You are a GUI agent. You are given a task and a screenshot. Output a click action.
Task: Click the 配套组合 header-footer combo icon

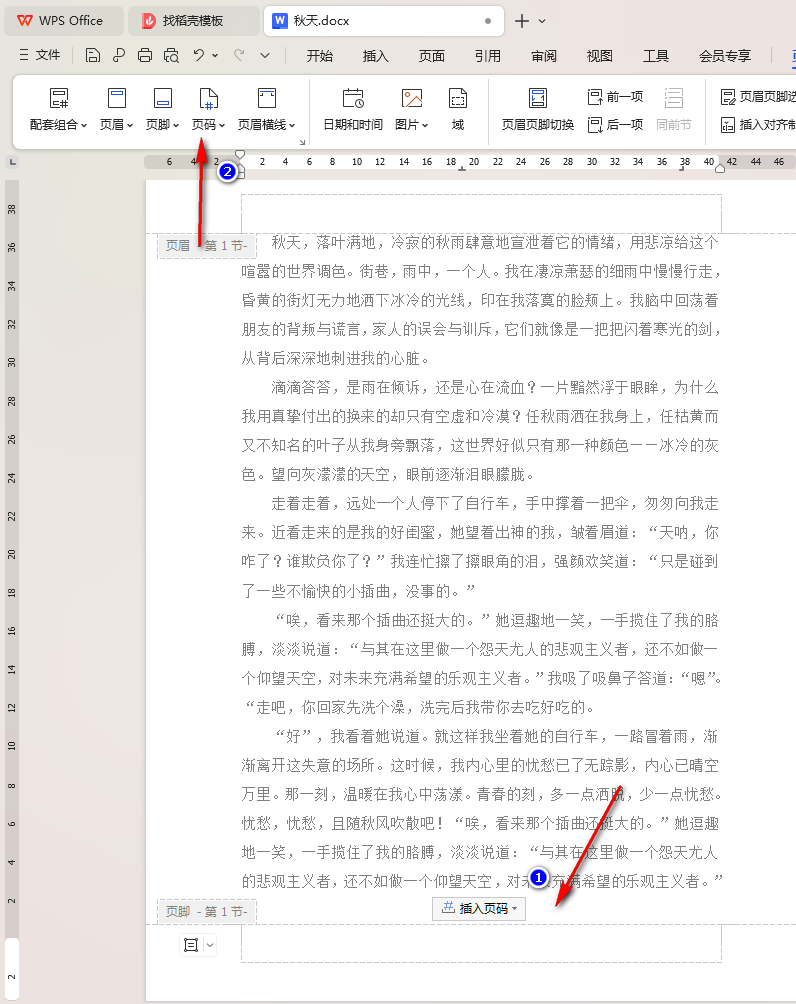(59, 99)
